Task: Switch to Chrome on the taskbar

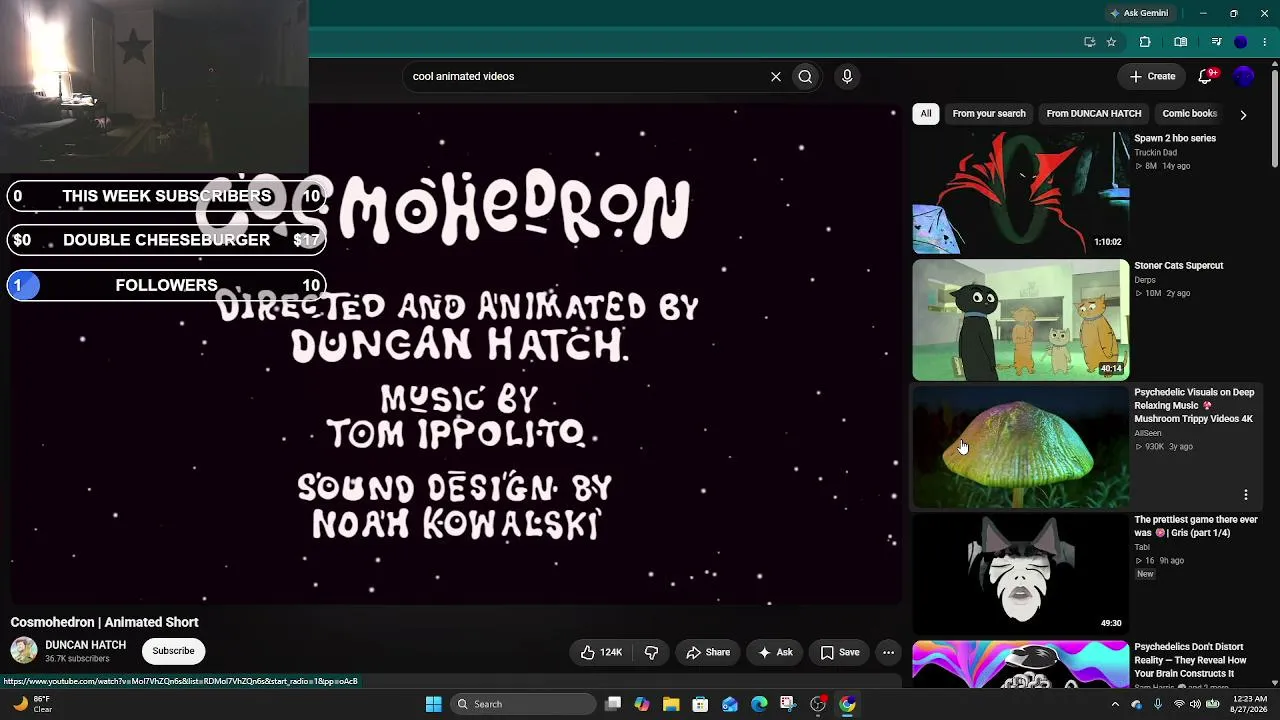Action: [x=847, y=704]
